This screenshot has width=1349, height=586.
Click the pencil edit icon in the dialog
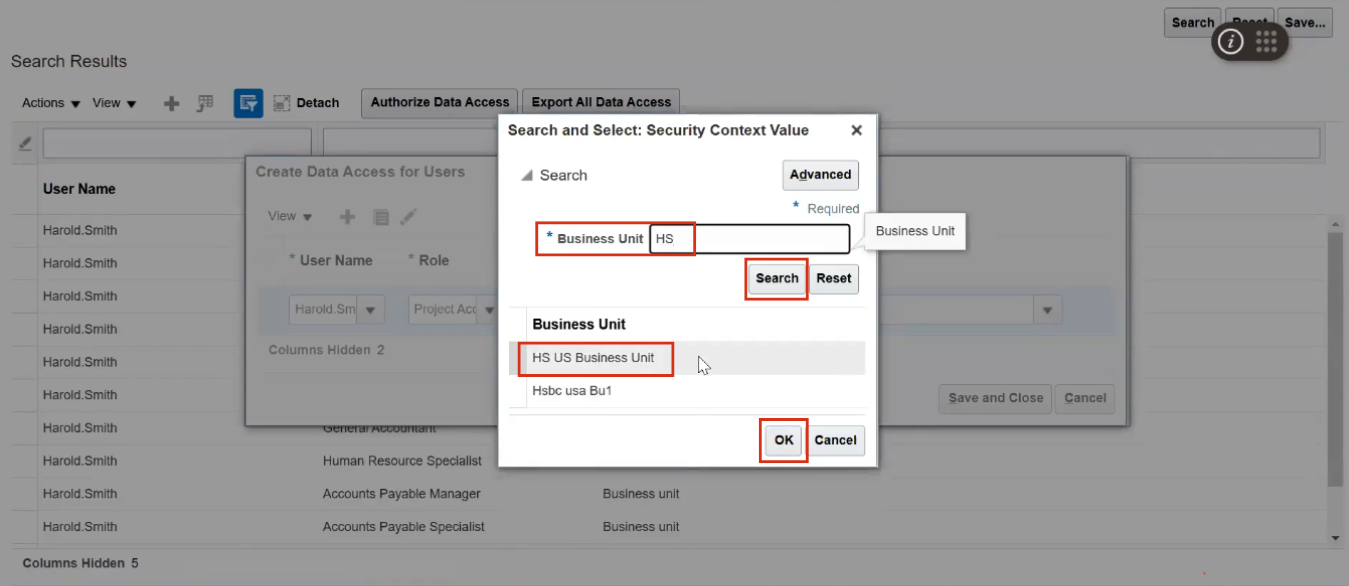pyautogui.click(x=408, y=216)
